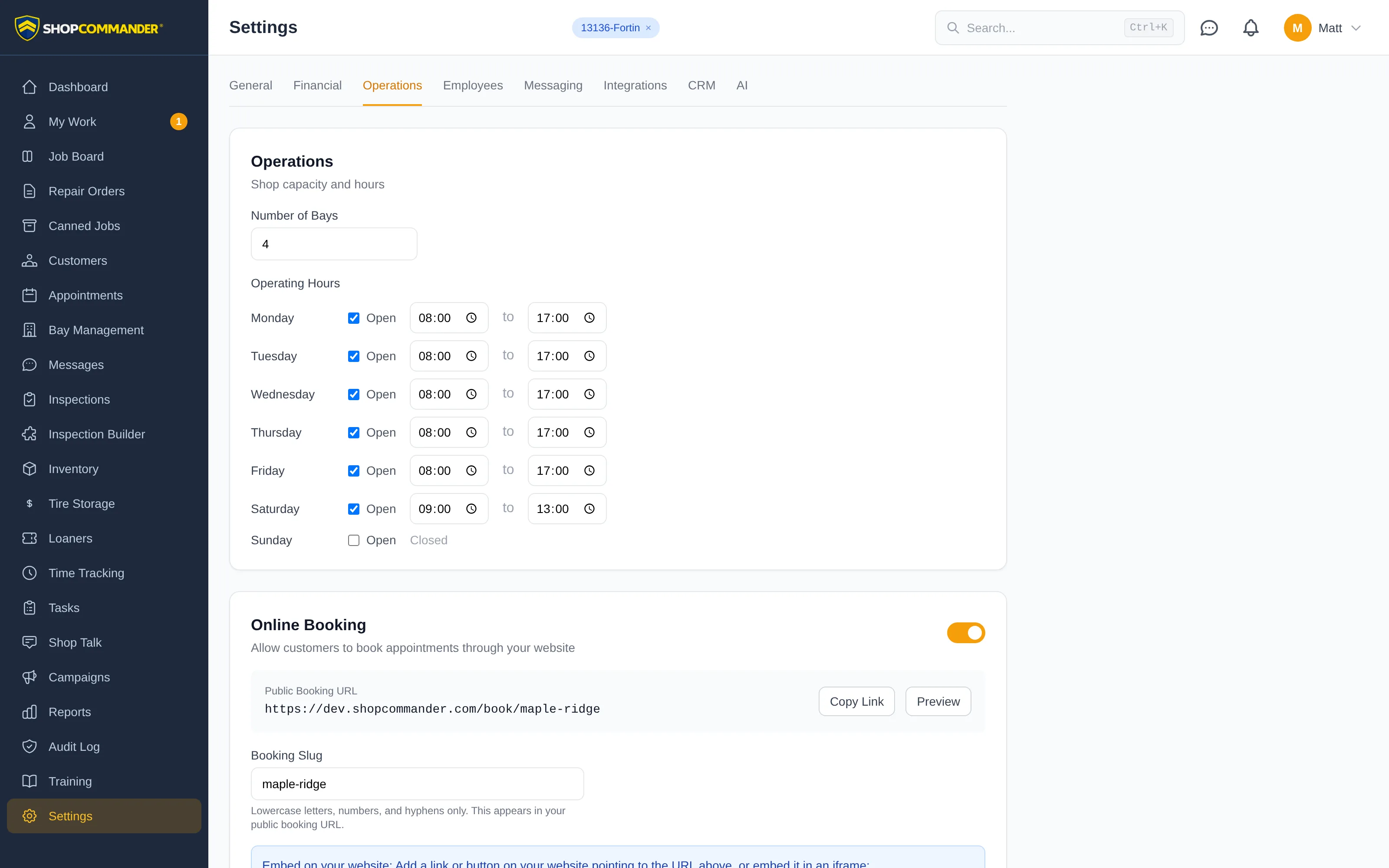Open the chat messages icon in header

coord(1209,27)
